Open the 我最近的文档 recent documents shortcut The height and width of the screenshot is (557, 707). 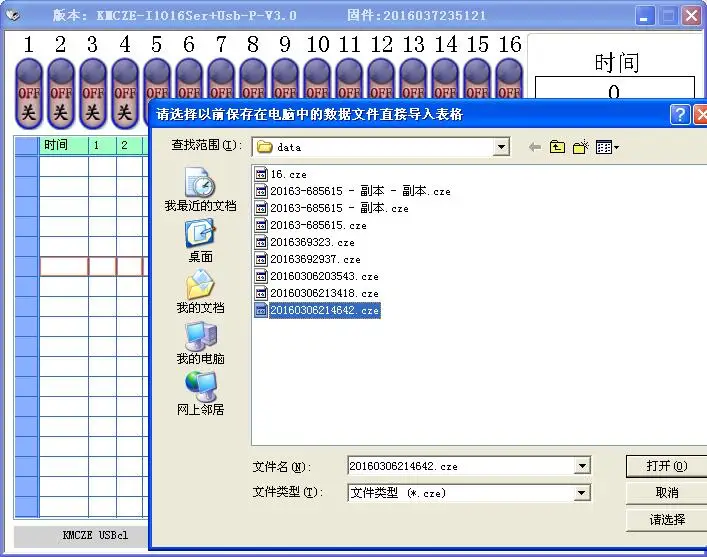pos(200,189)
